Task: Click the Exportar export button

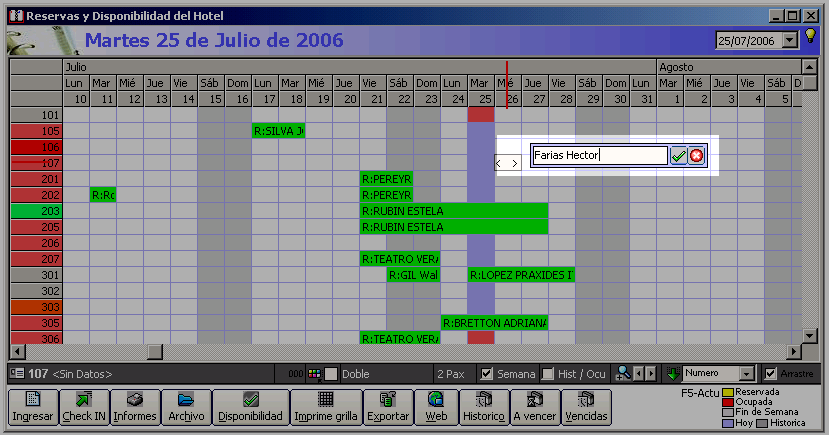Action: coord(388,407)
